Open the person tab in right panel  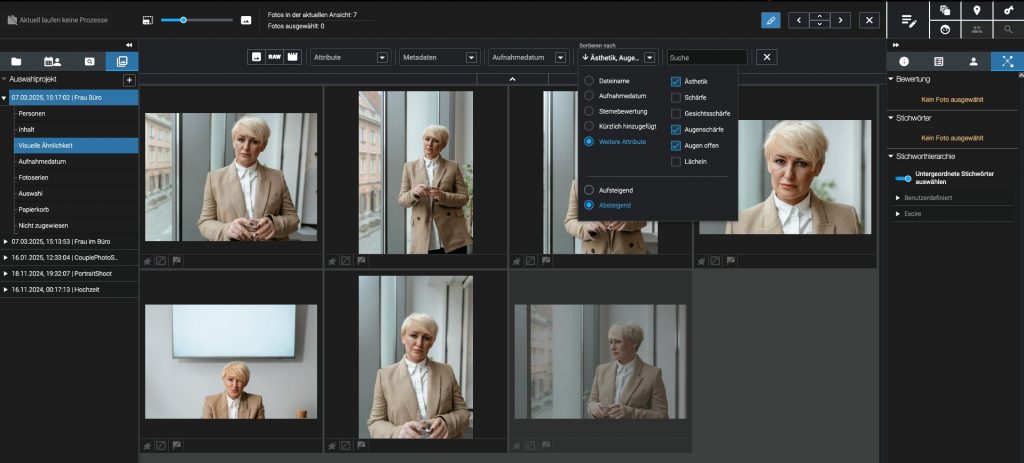click(973, 61)
